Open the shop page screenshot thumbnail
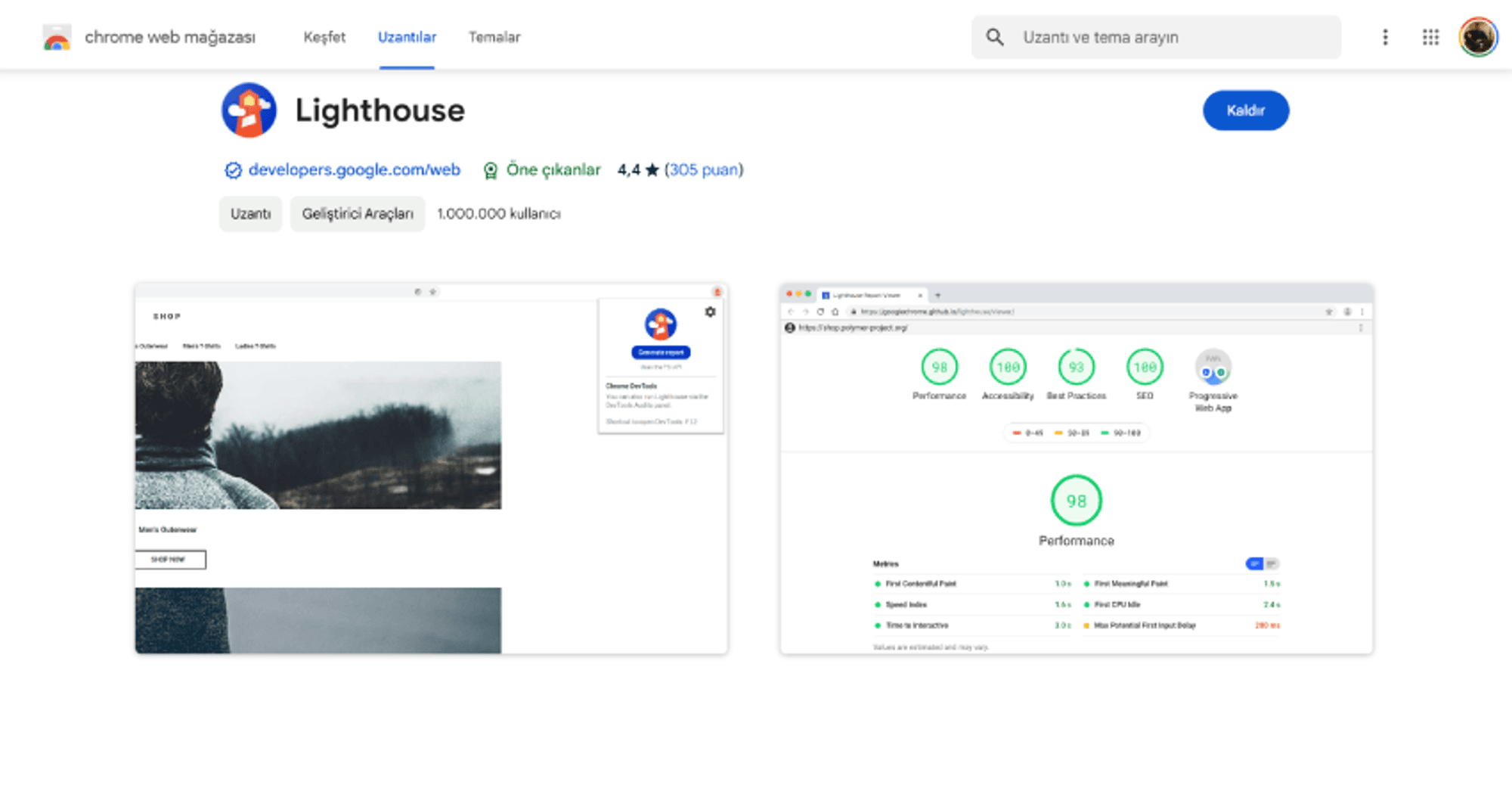The width and height of the screenshot is (1512, 785). [431, 469]
